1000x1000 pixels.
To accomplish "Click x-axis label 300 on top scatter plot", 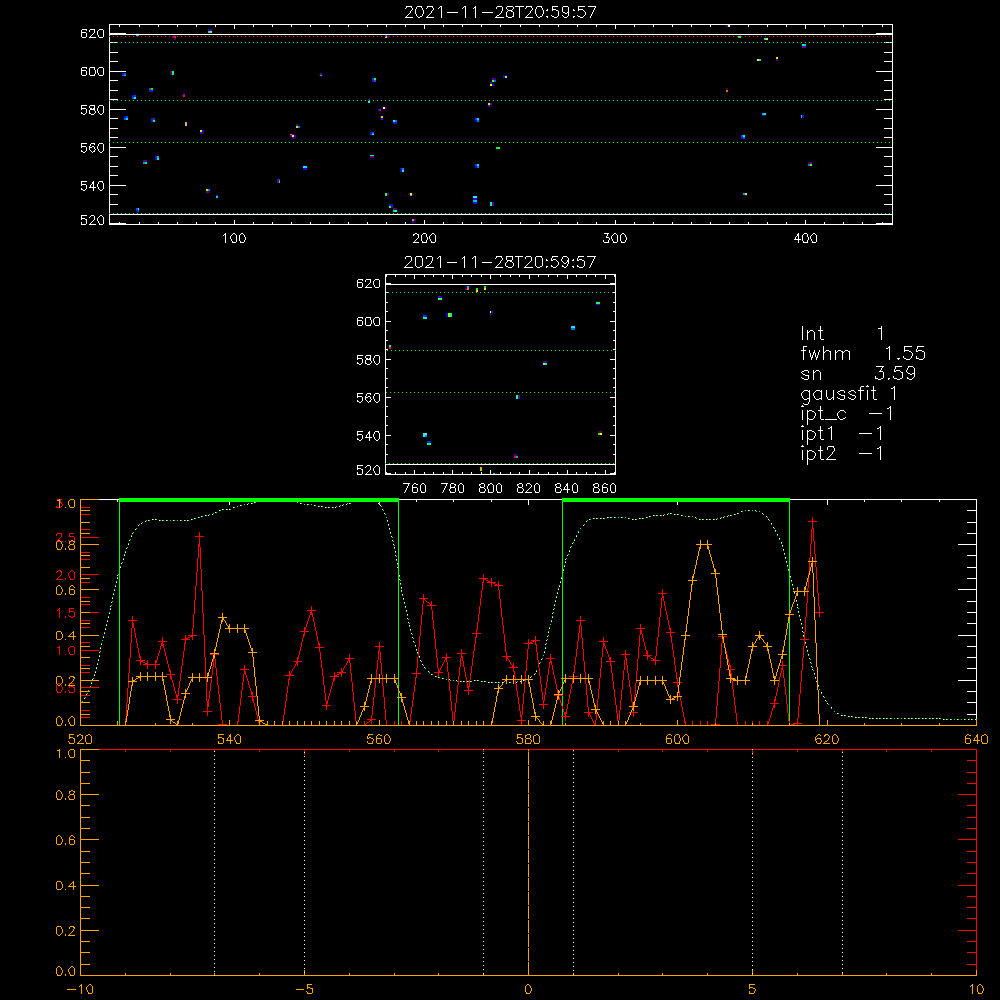I will click(615, 239).
